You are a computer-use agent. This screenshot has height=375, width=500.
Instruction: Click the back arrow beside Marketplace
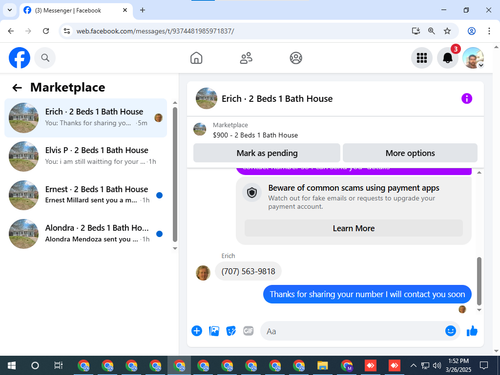(17, 88)
